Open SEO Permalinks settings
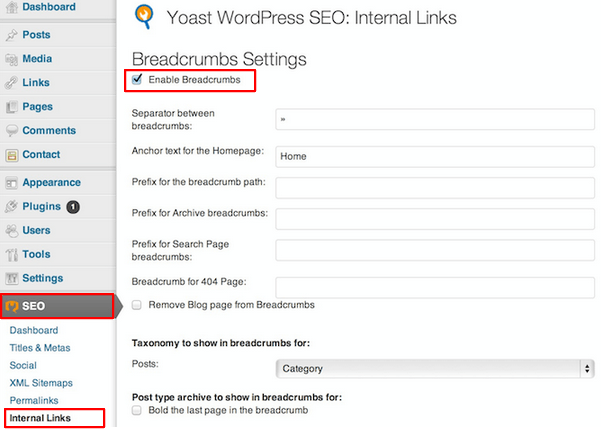The height and width of the screenshot is (434, 601). [34, 401]
